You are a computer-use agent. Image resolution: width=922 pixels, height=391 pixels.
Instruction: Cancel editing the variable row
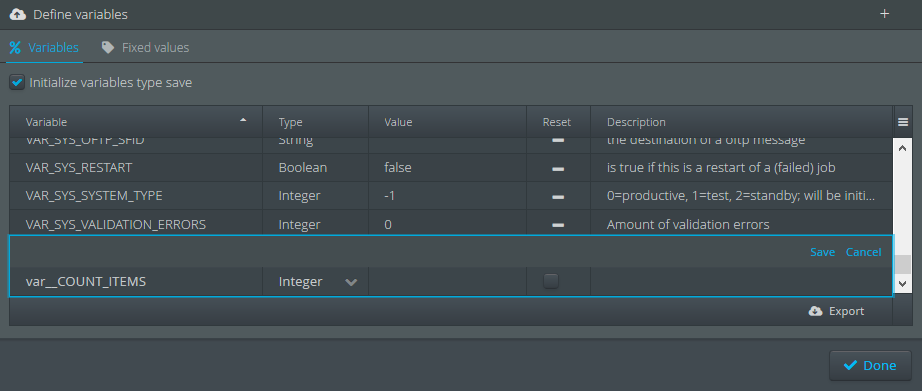863,252
